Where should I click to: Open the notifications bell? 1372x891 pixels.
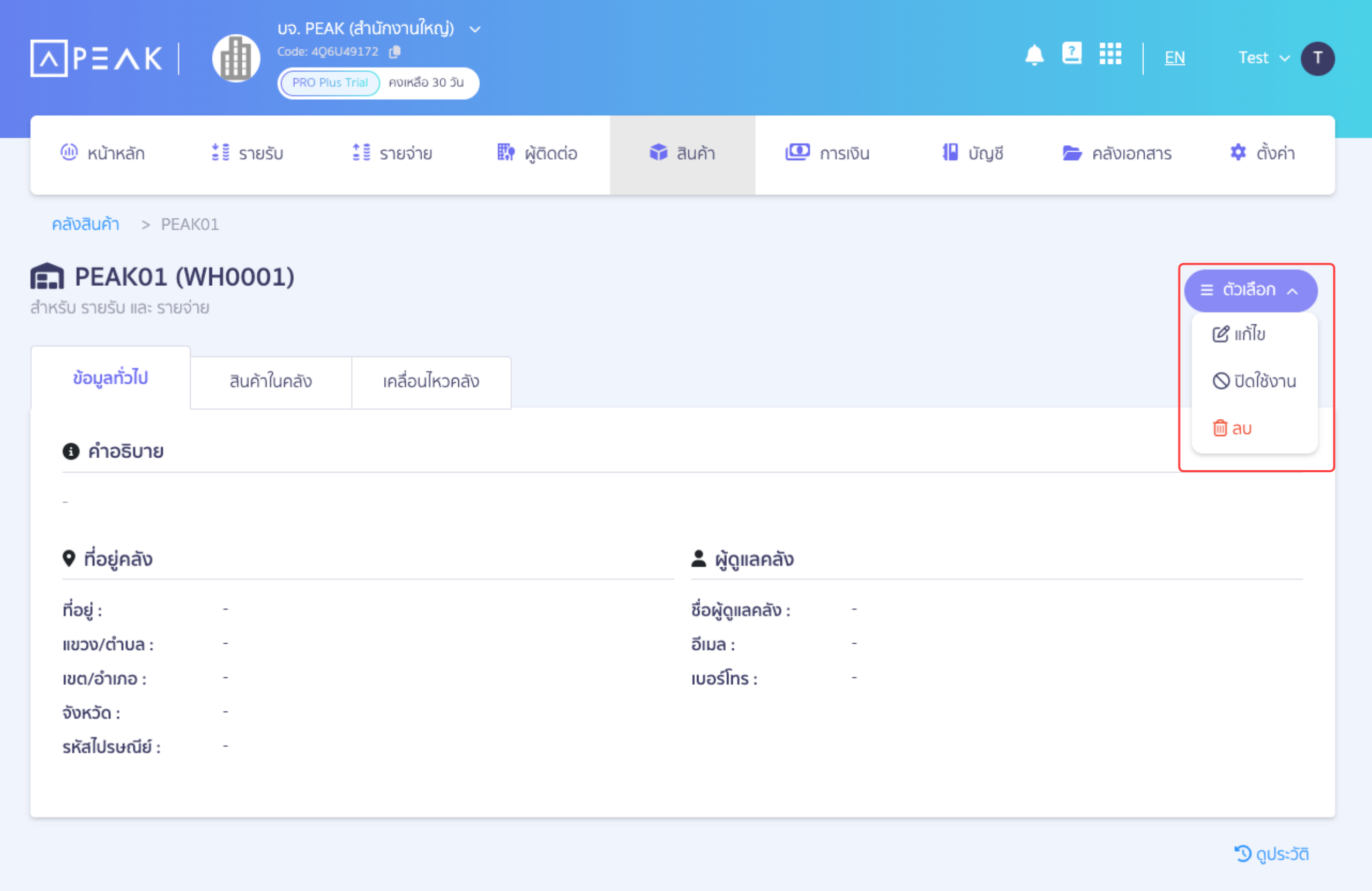pyautogui.click(x=1034, y=55)
